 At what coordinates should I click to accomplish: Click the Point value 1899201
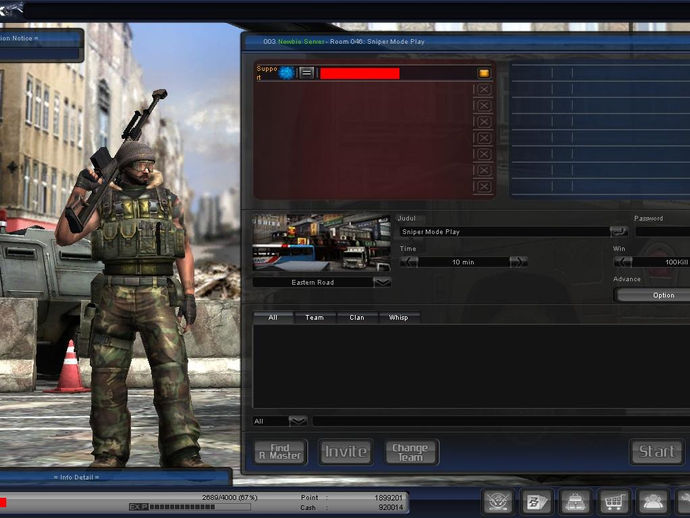click(389, 497)
